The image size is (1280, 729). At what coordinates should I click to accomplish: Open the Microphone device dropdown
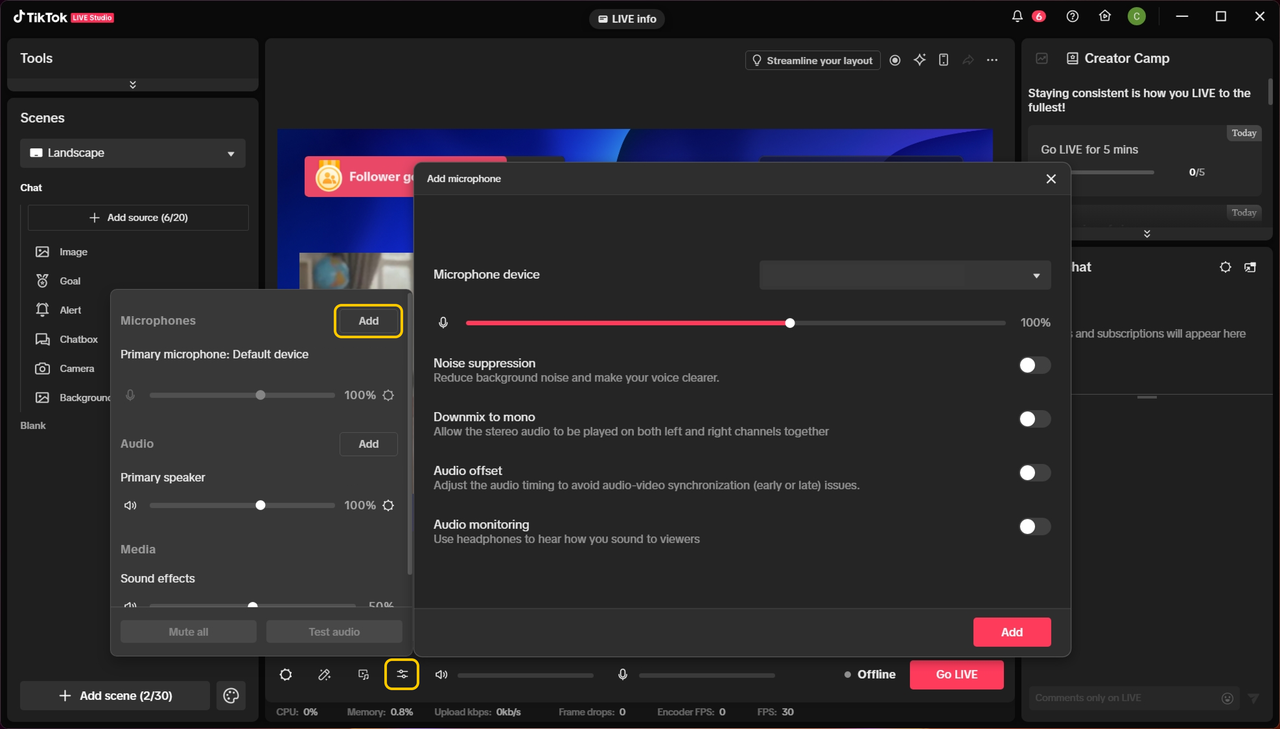click(x=904, y=275)
